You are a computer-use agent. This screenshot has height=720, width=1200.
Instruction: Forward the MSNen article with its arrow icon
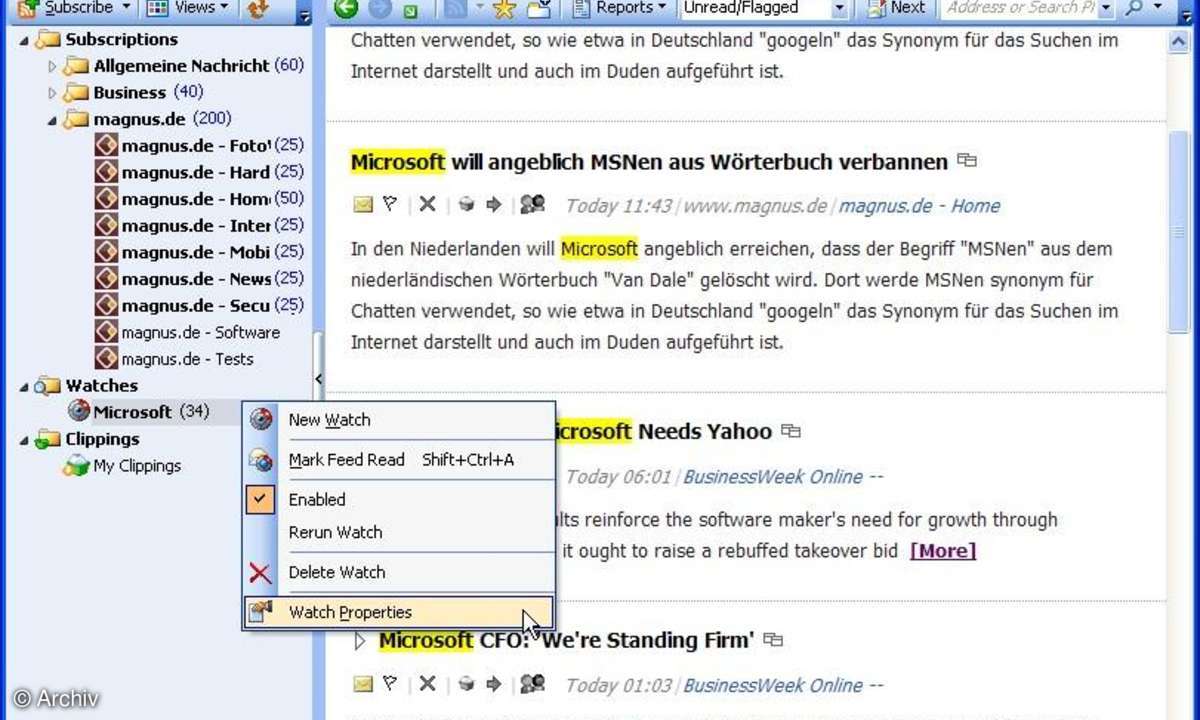494,205
